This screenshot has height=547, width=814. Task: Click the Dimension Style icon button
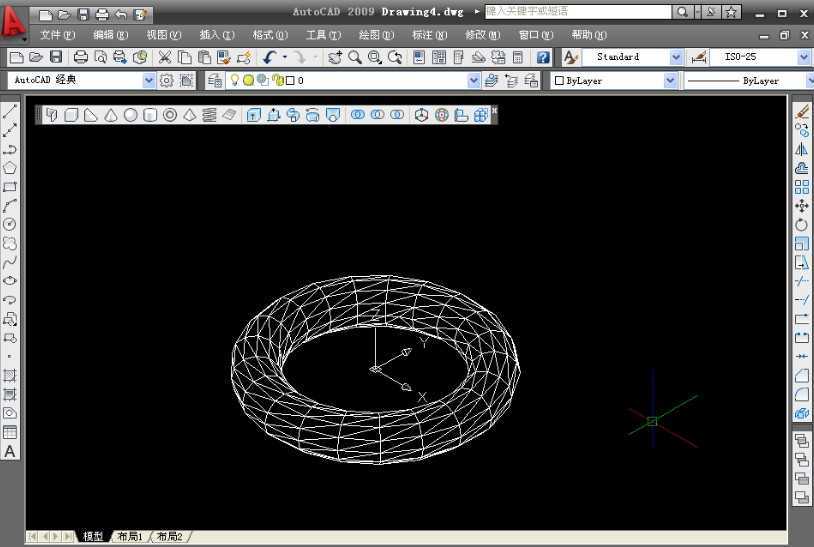coord(699,57)
